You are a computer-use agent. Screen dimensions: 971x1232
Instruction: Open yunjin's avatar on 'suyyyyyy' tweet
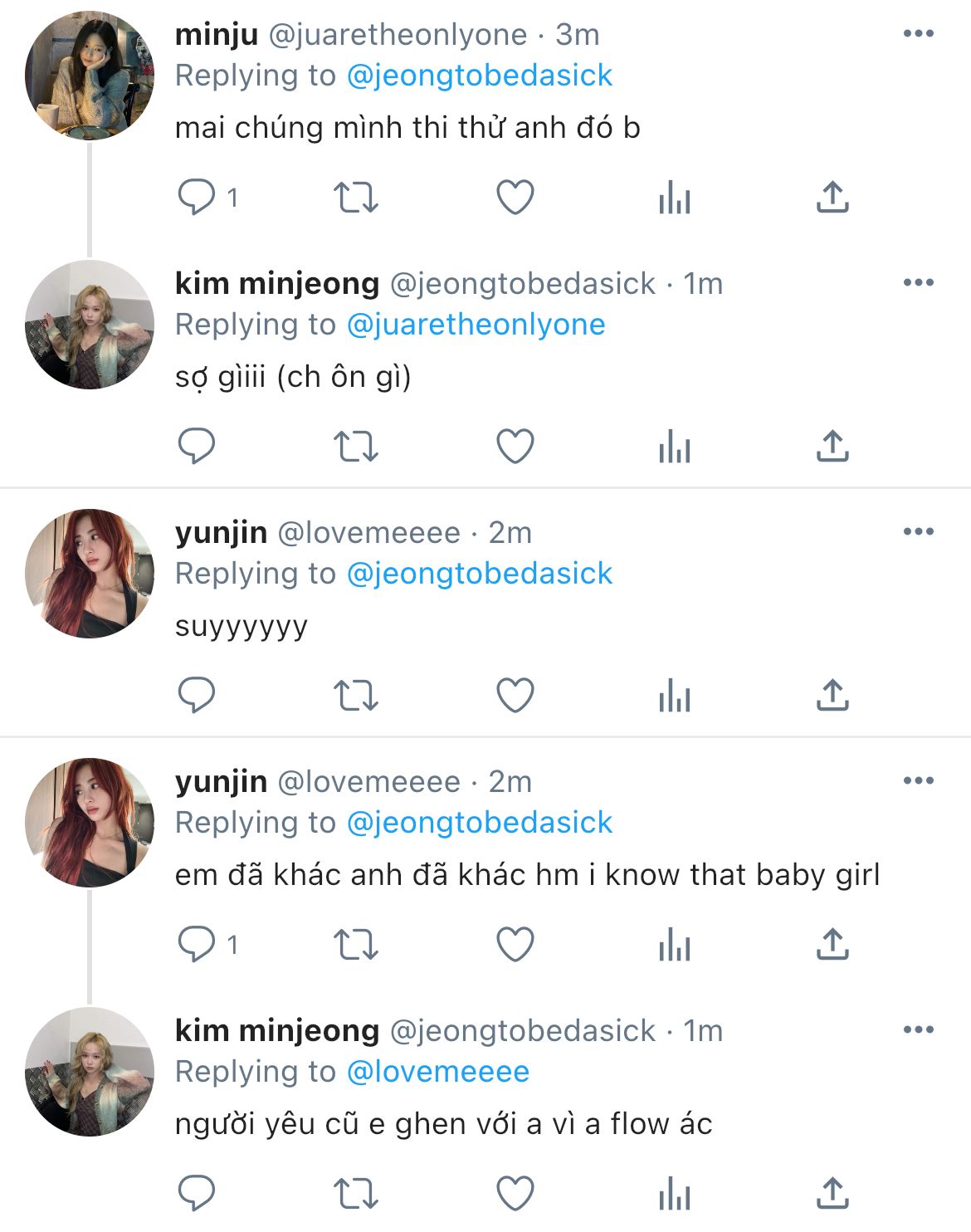point(90,574)
